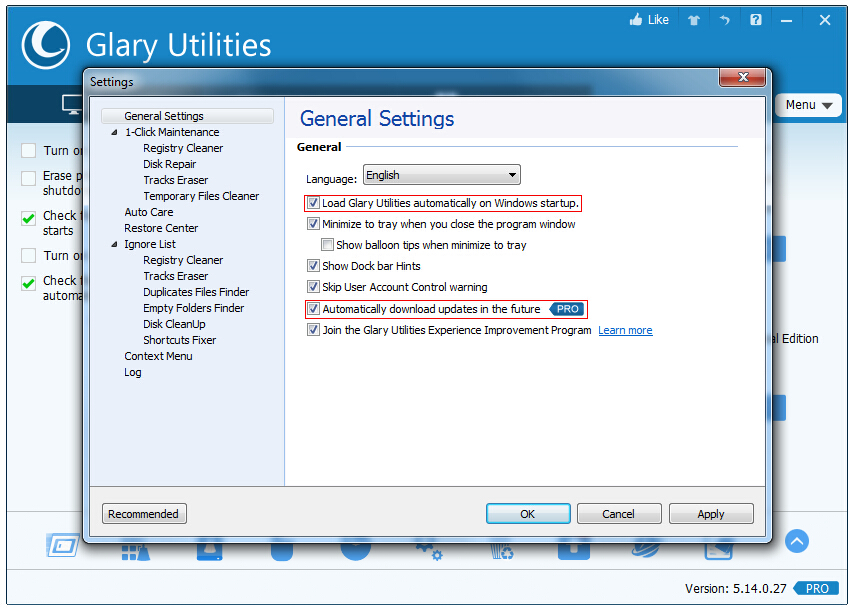Close the Settings dialog with red X
Screen dimensions: 853x611
click(x=743, y=77)
